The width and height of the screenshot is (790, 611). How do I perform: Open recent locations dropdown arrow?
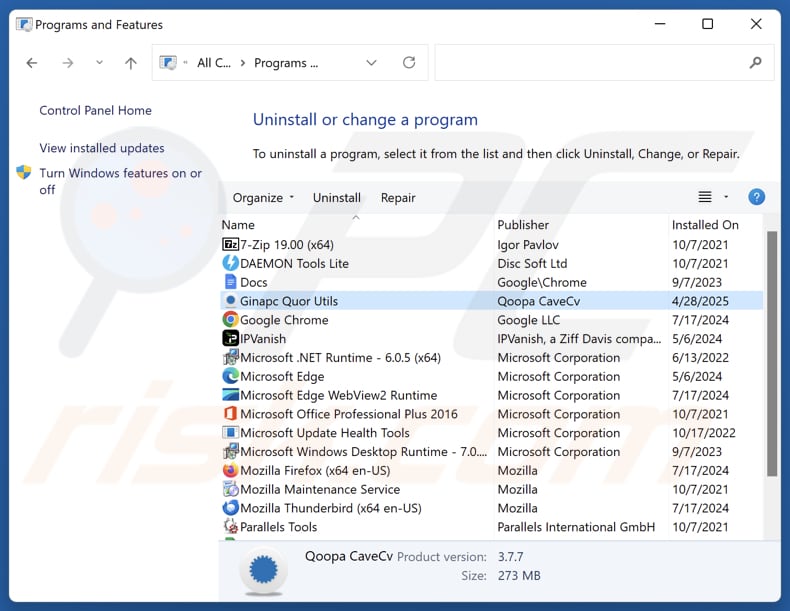click(99, 63)
